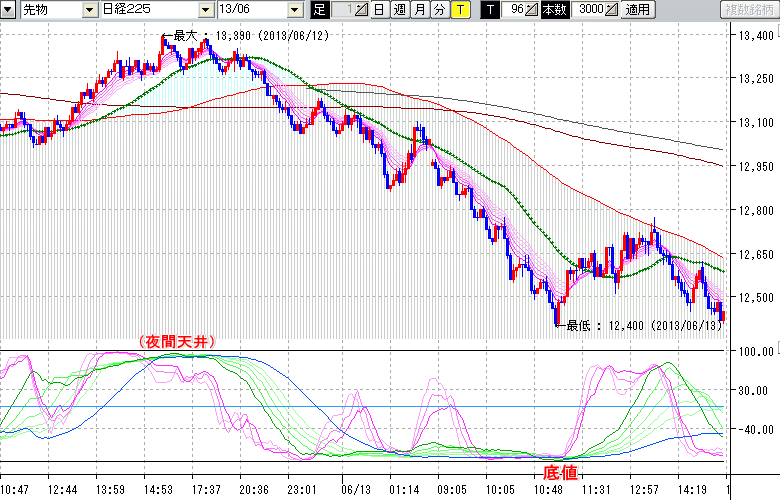
Task: Switch to the 月 (monthly) candle button
Action: [x=419, y=10]
